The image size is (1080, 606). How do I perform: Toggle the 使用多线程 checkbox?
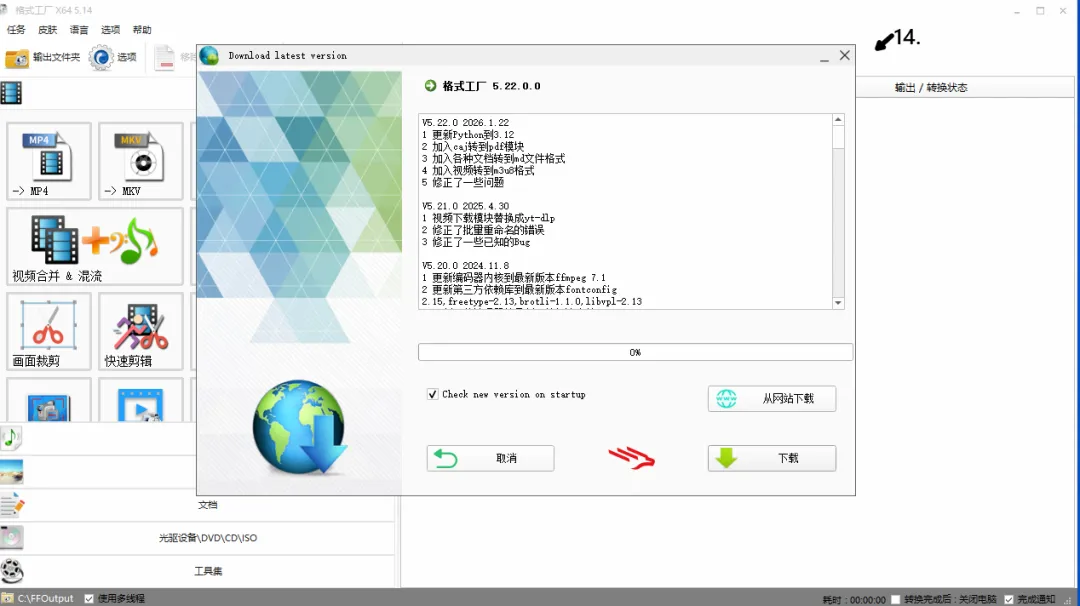(x=89, y=598)
